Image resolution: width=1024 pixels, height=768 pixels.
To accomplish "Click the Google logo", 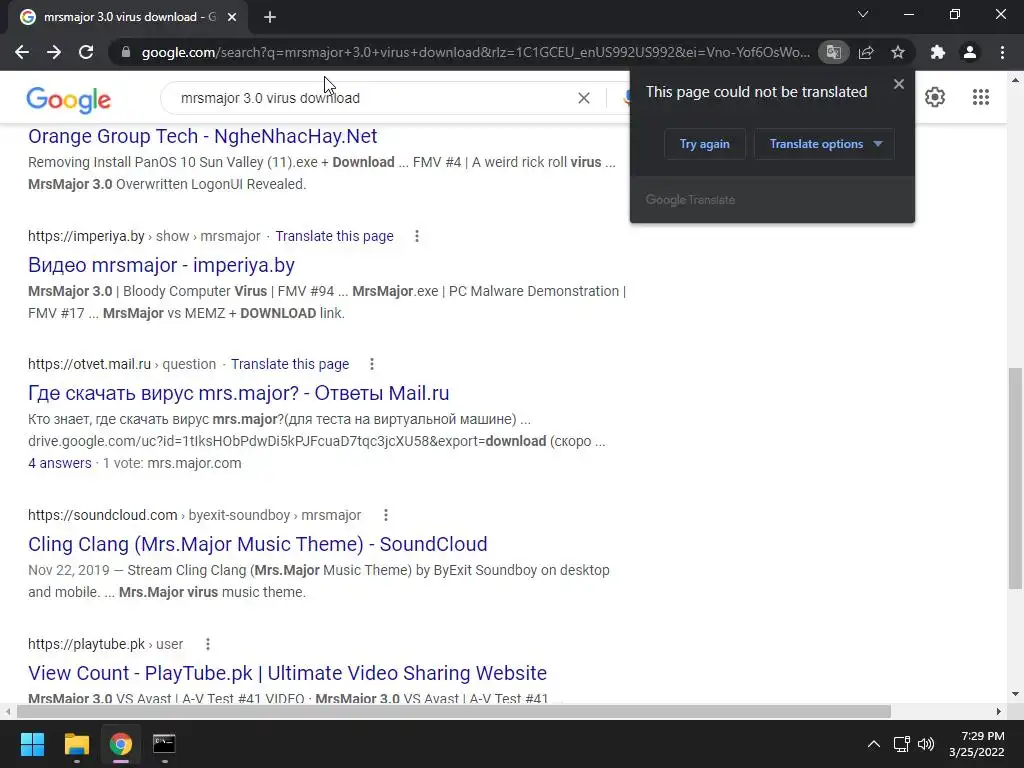I will pos(69,99).
